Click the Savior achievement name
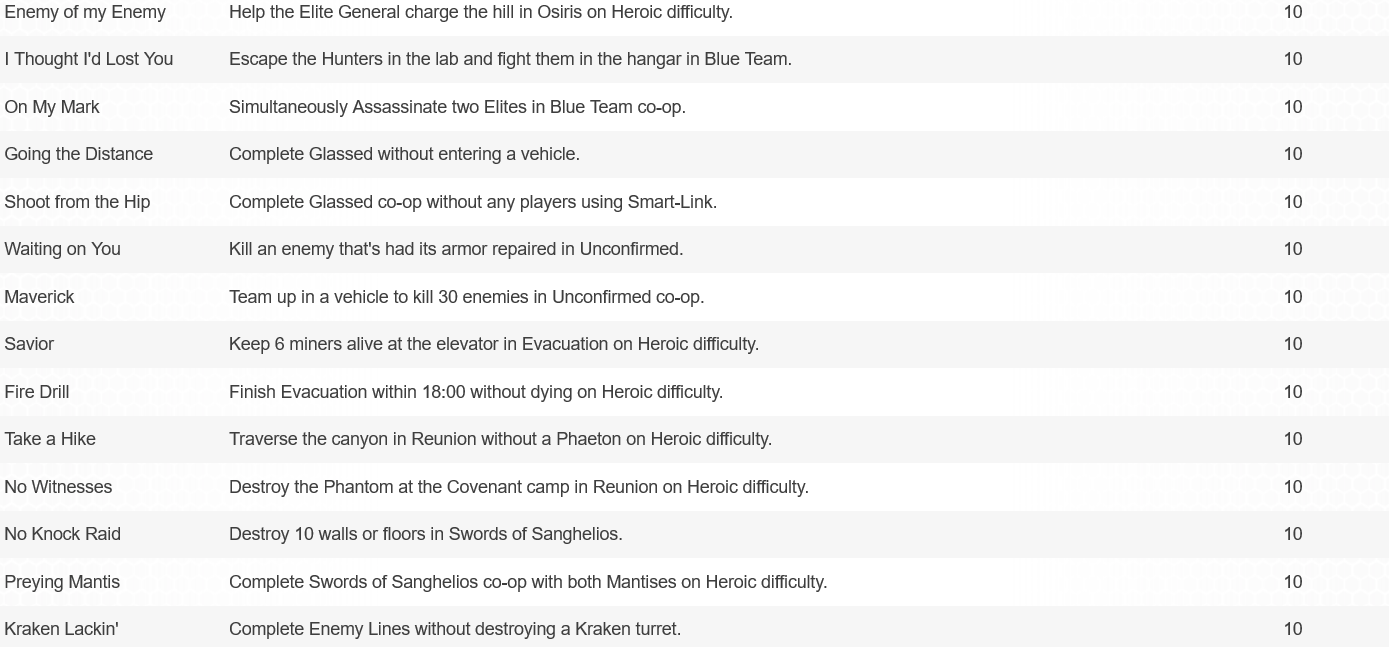The image size is (1389, 647). [x=29, y=344]
